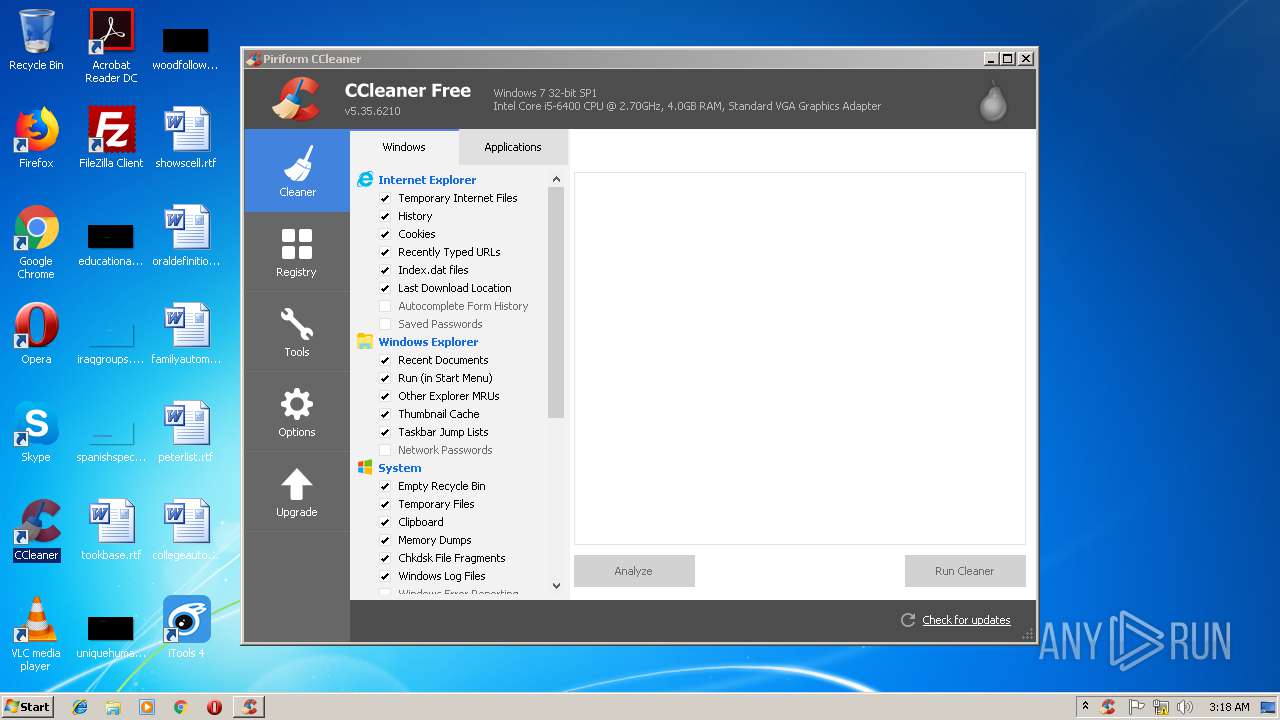Viewport: 1280px width, 720px height.
Task: Enable the Saved Passwords checkbox
Action: [x=385, y=324]
